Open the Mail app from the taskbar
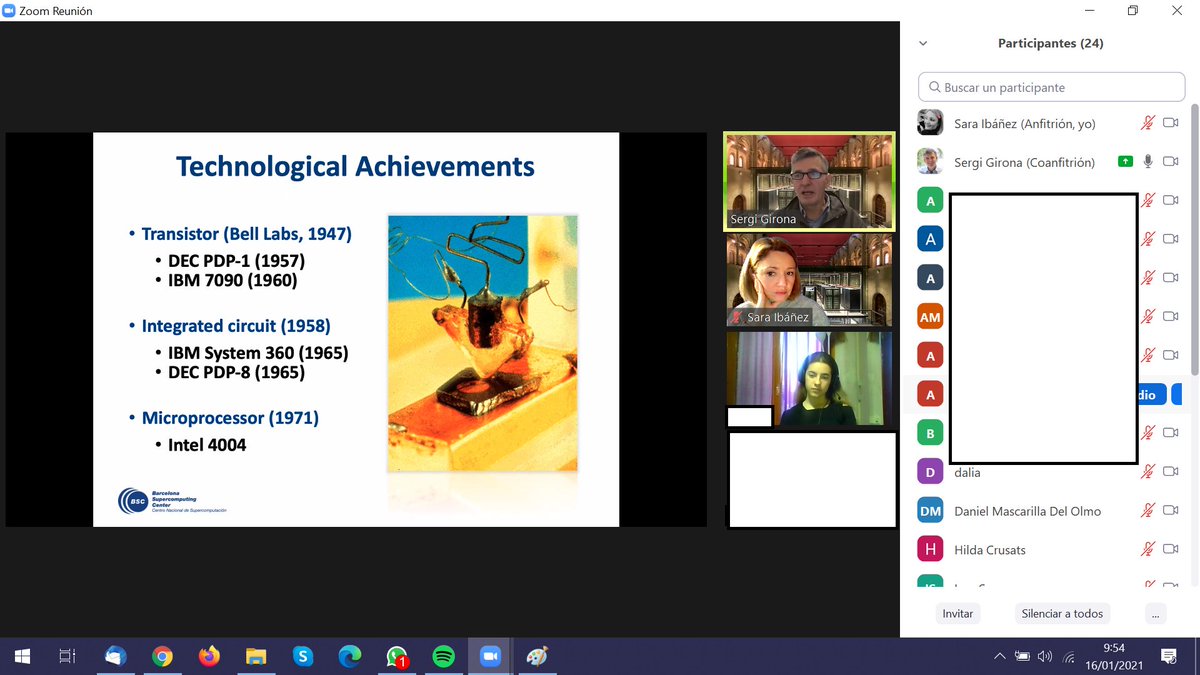The height and width of the screenshot is (675, 1200). 116,657
